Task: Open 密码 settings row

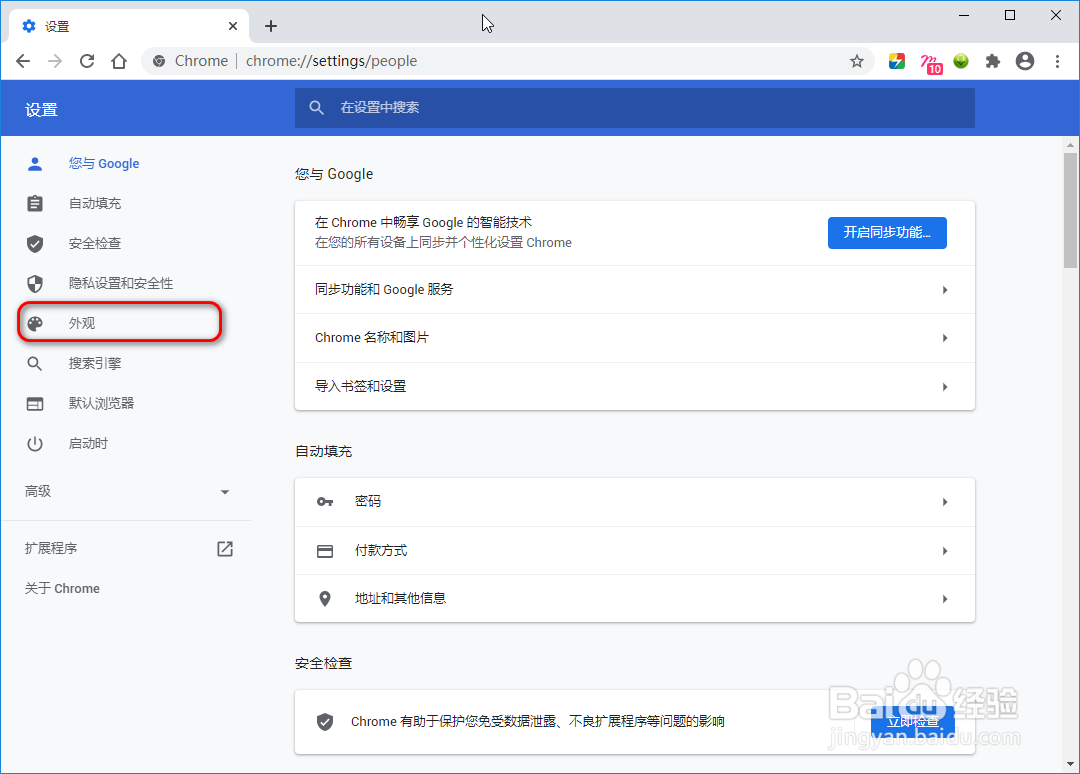Action: click(x=634, y=502)
